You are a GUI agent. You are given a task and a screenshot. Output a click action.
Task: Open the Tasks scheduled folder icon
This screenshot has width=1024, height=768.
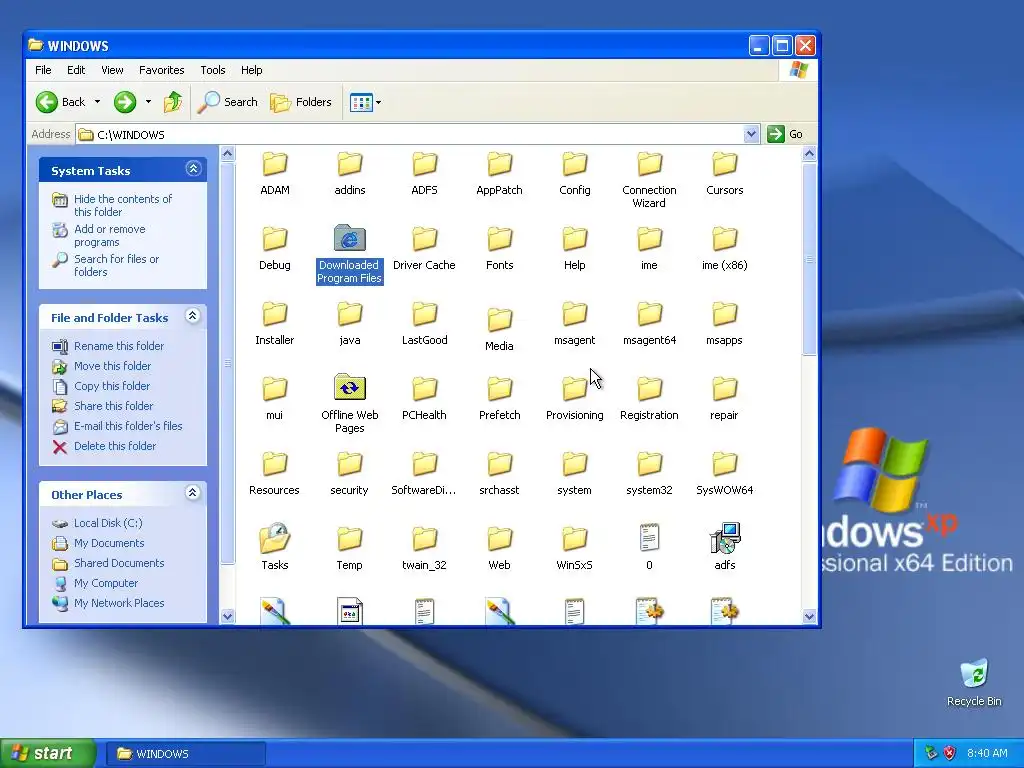click(274, 547)
